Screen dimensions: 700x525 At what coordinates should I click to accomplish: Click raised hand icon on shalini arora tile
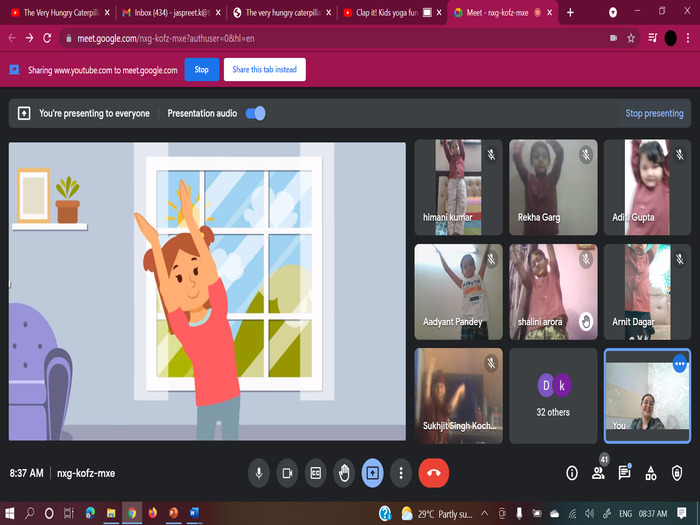pyautogui.click(x=586, y=321)
